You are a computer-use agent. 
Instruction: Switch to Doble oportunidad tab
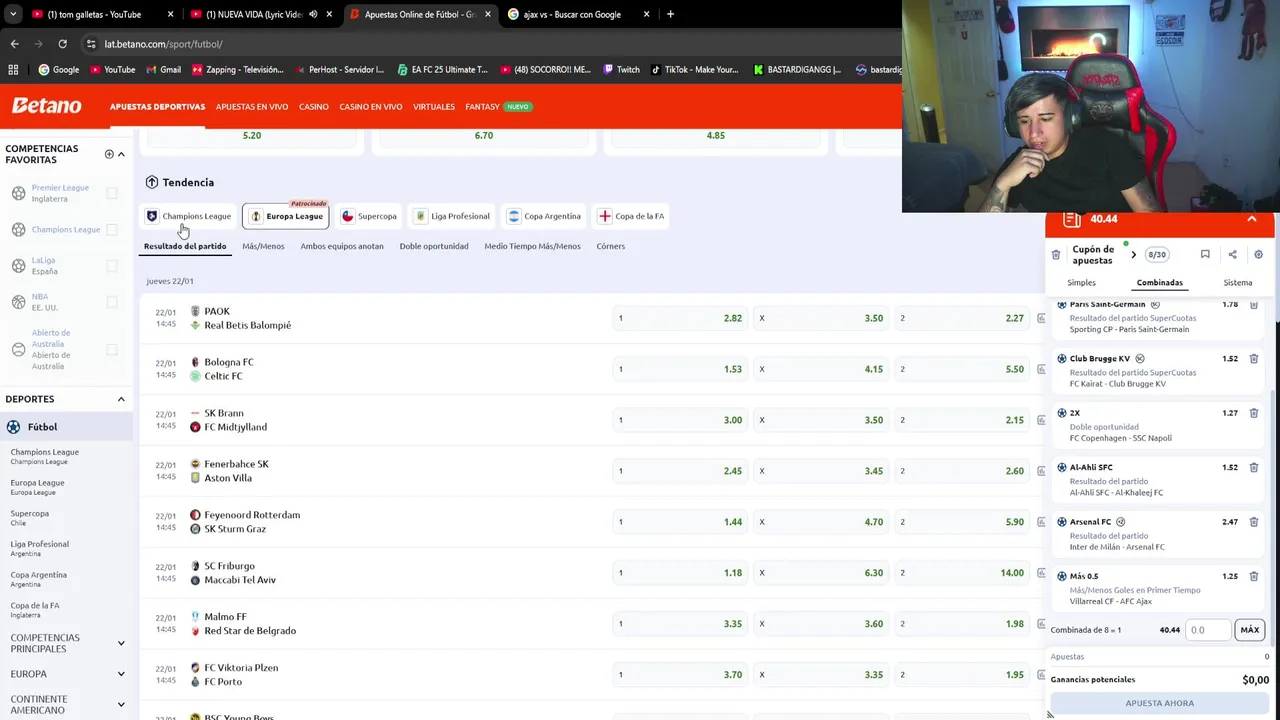[x=434, y=246]
